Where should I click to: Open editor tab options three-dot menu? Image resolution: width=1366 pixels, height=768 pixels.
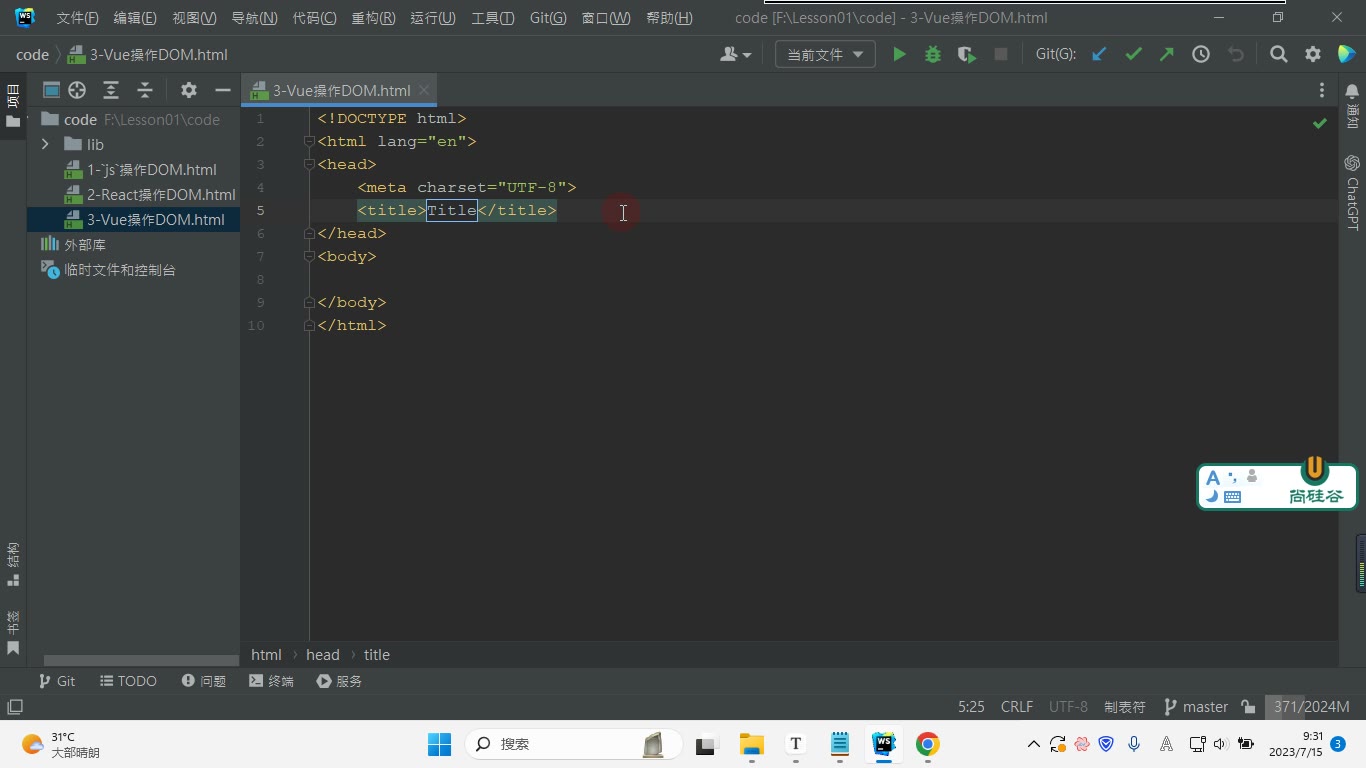point(1322,90)
